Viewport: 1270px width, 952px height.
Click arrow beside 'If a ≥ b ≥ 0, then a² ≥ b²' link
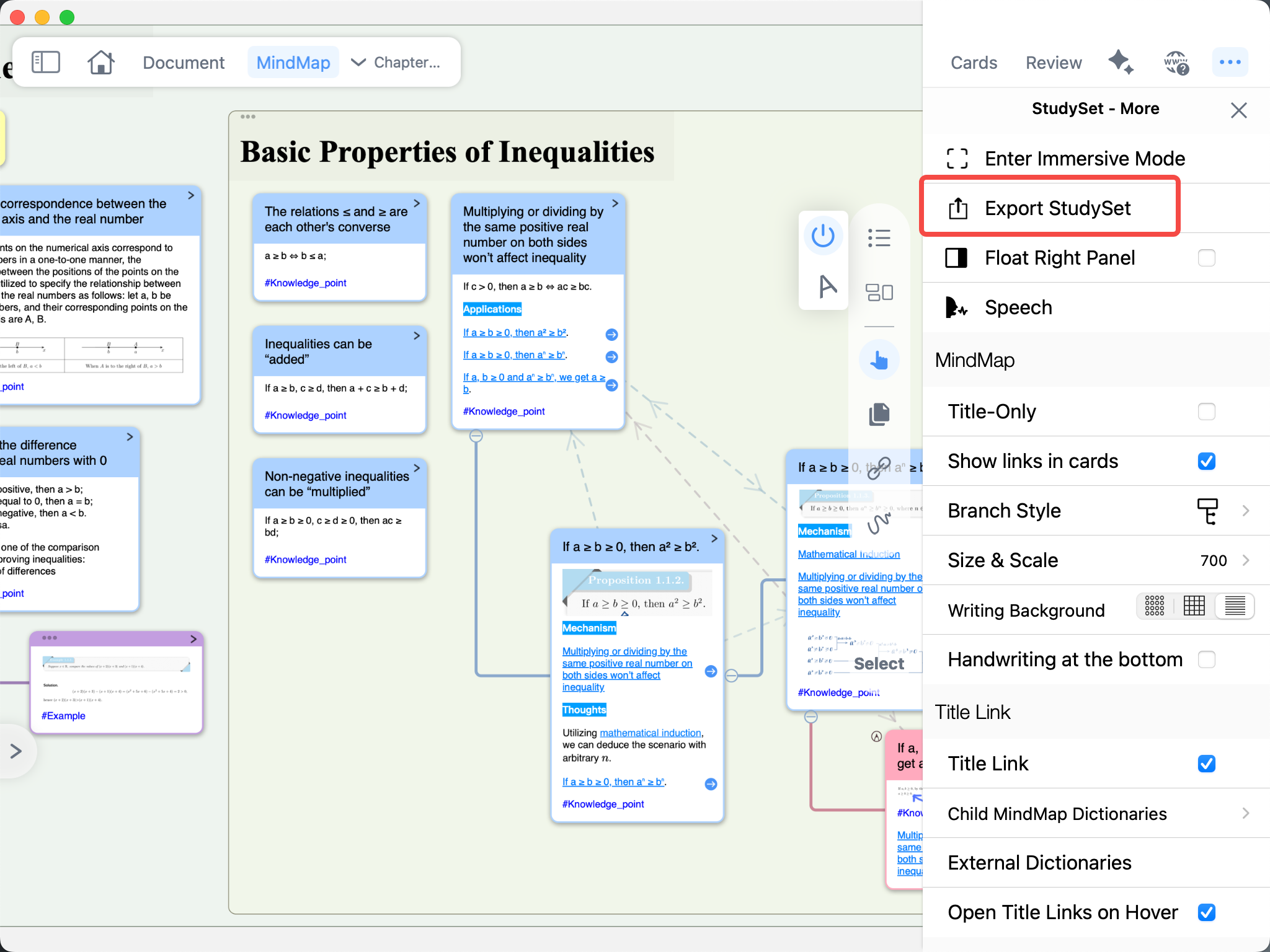[x=611, y=335]
